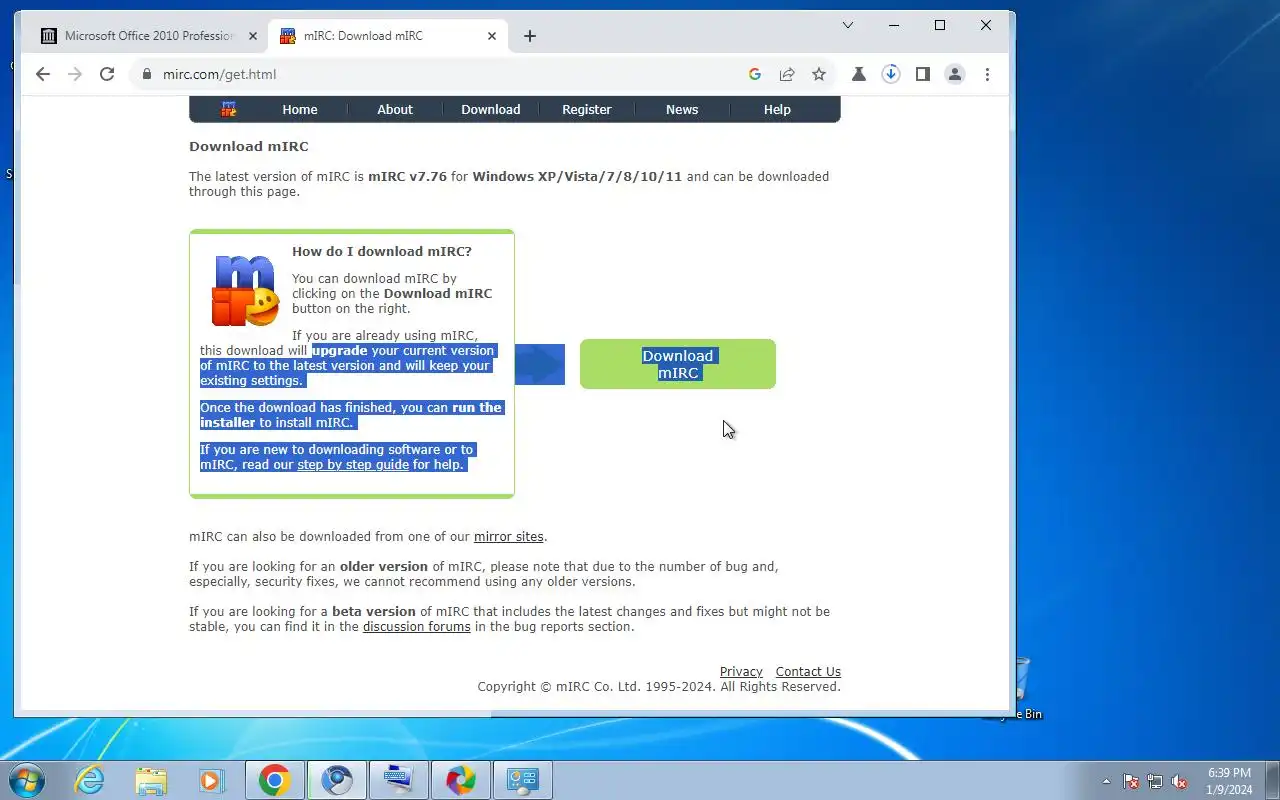Click the How do I download mIRC? heading
The image size is (1280, 800).
tap(382, 252)
